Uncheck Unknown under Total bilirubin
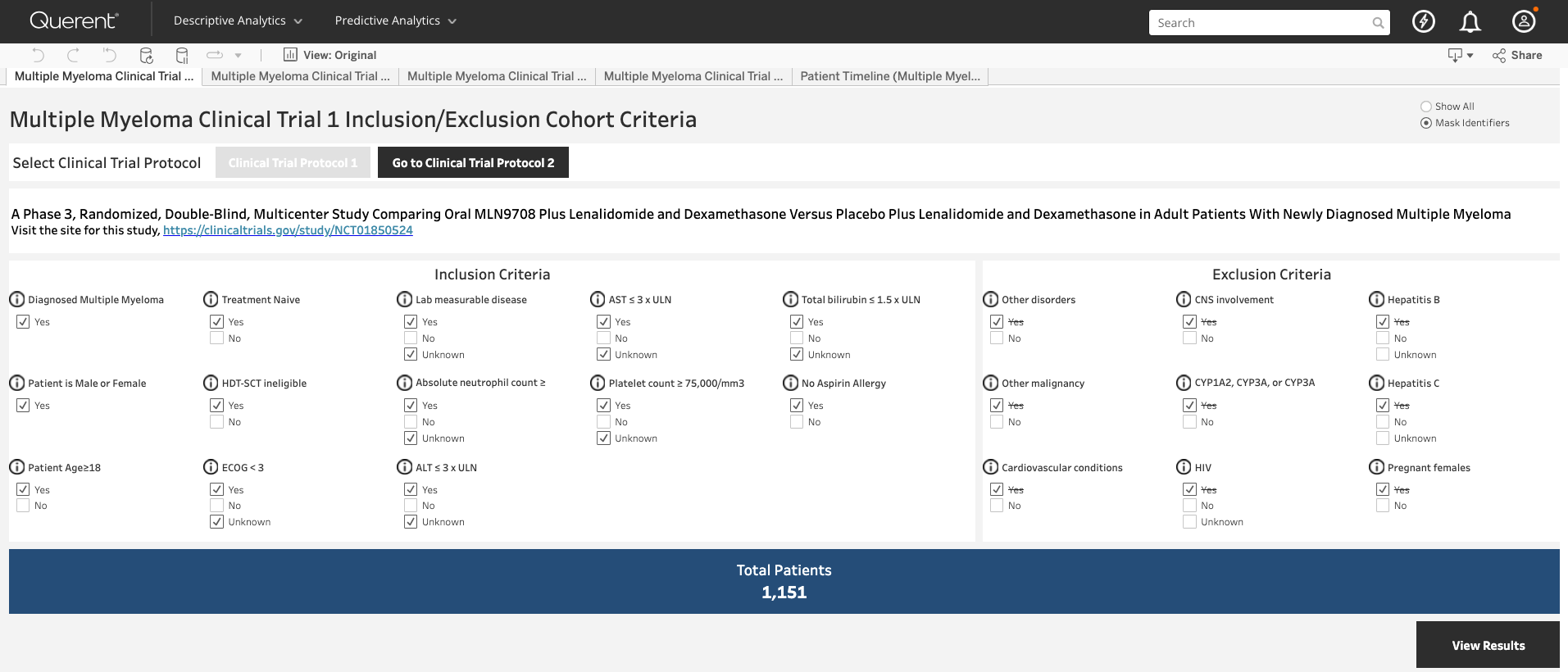 tap(797, 354)
